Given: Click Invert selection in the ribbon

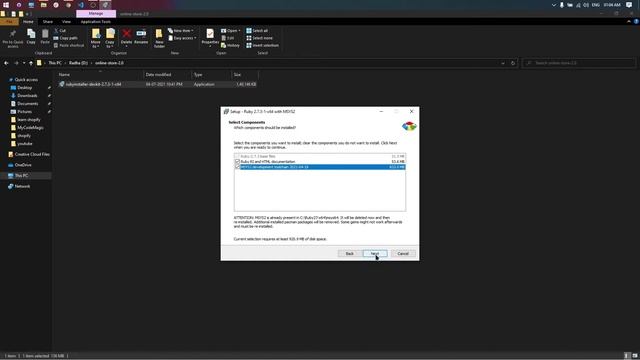Looking at the screenshot, I should tap(262, 45).
